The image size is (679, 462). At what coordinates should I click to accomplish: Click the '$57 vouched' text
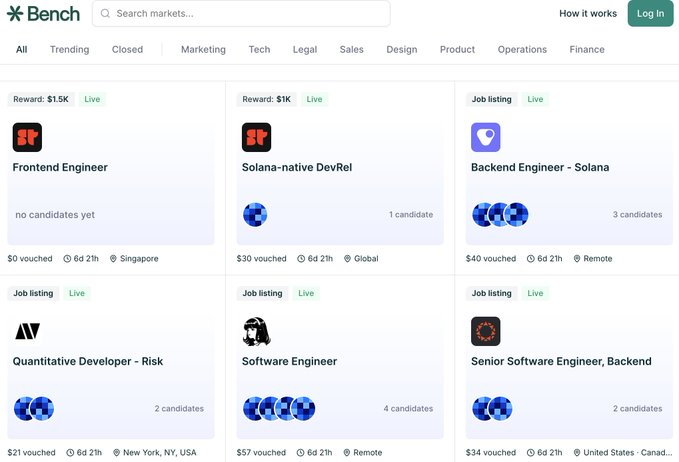coord(261,452)
